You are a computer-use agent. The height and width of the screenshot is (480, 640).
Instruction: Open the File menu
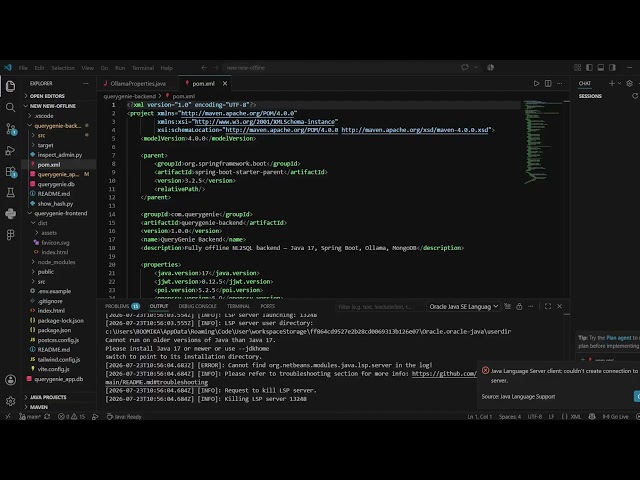tap(23, 68)
